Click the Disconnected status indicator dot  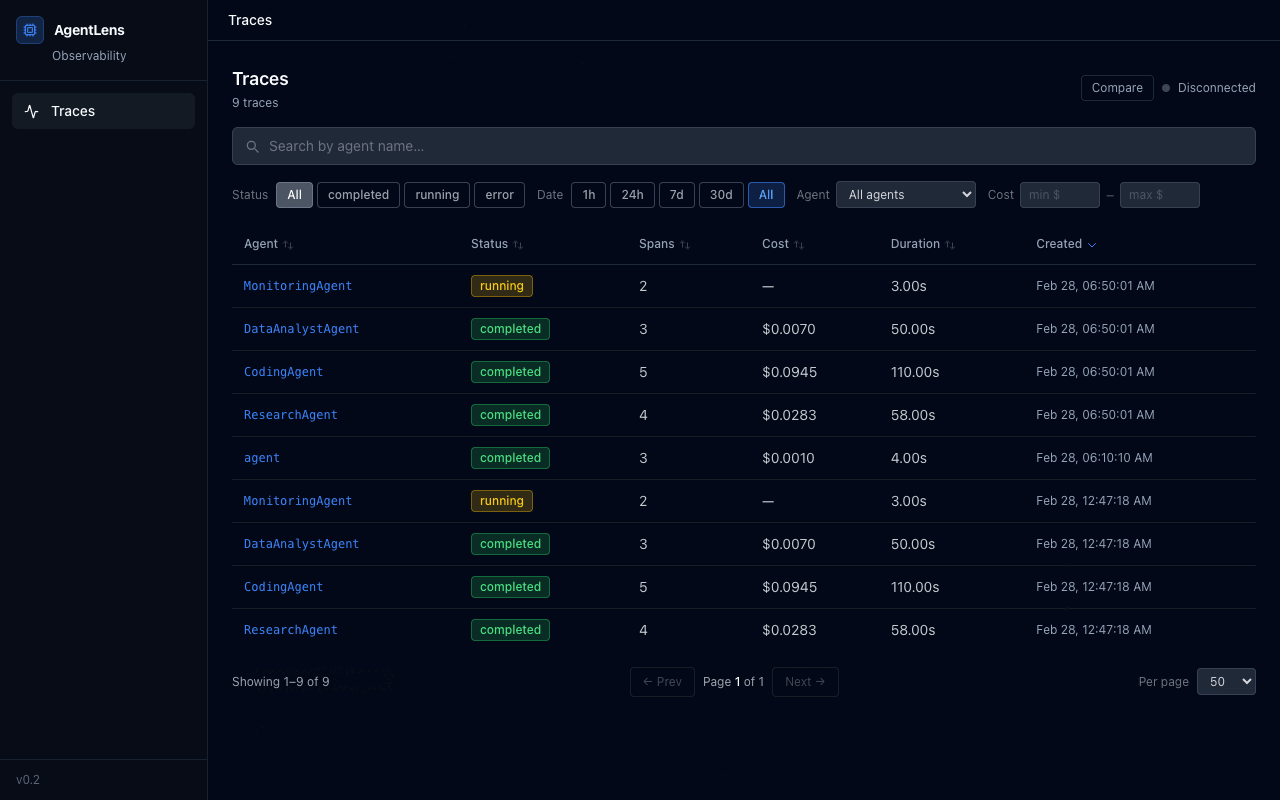click(1165, 88)
